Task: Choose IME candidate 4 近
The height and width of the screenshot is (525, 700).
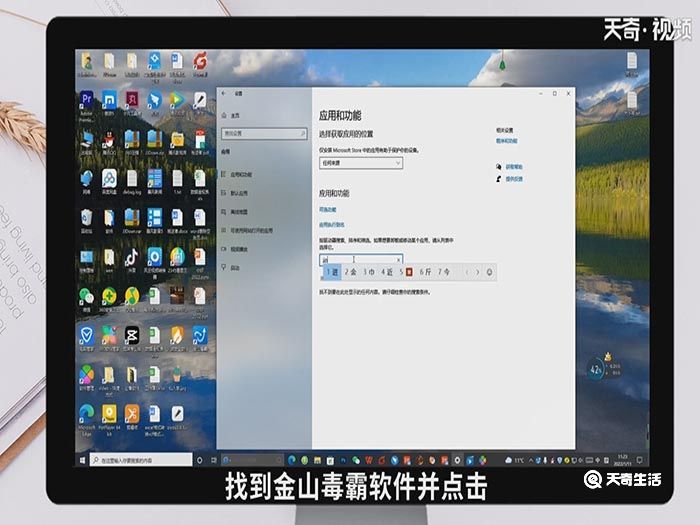Action: pos(387,271)
